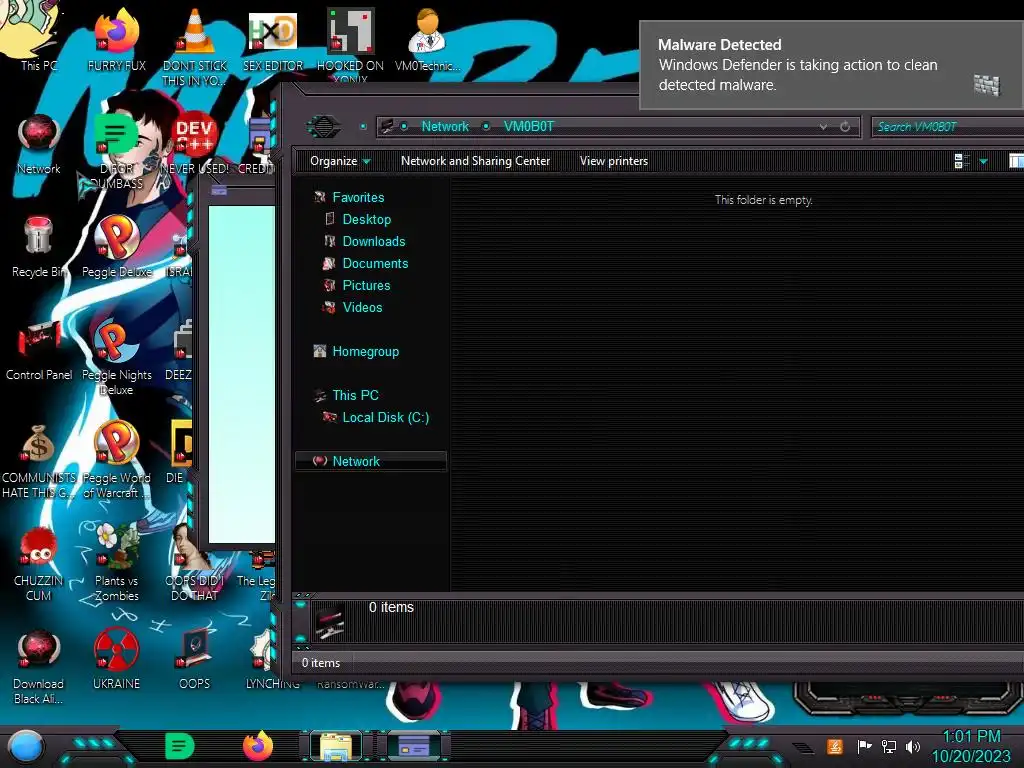Open the COMMUNISTS HATE THIS money bag icon
1024x768 pixels.
coord(39,459)
